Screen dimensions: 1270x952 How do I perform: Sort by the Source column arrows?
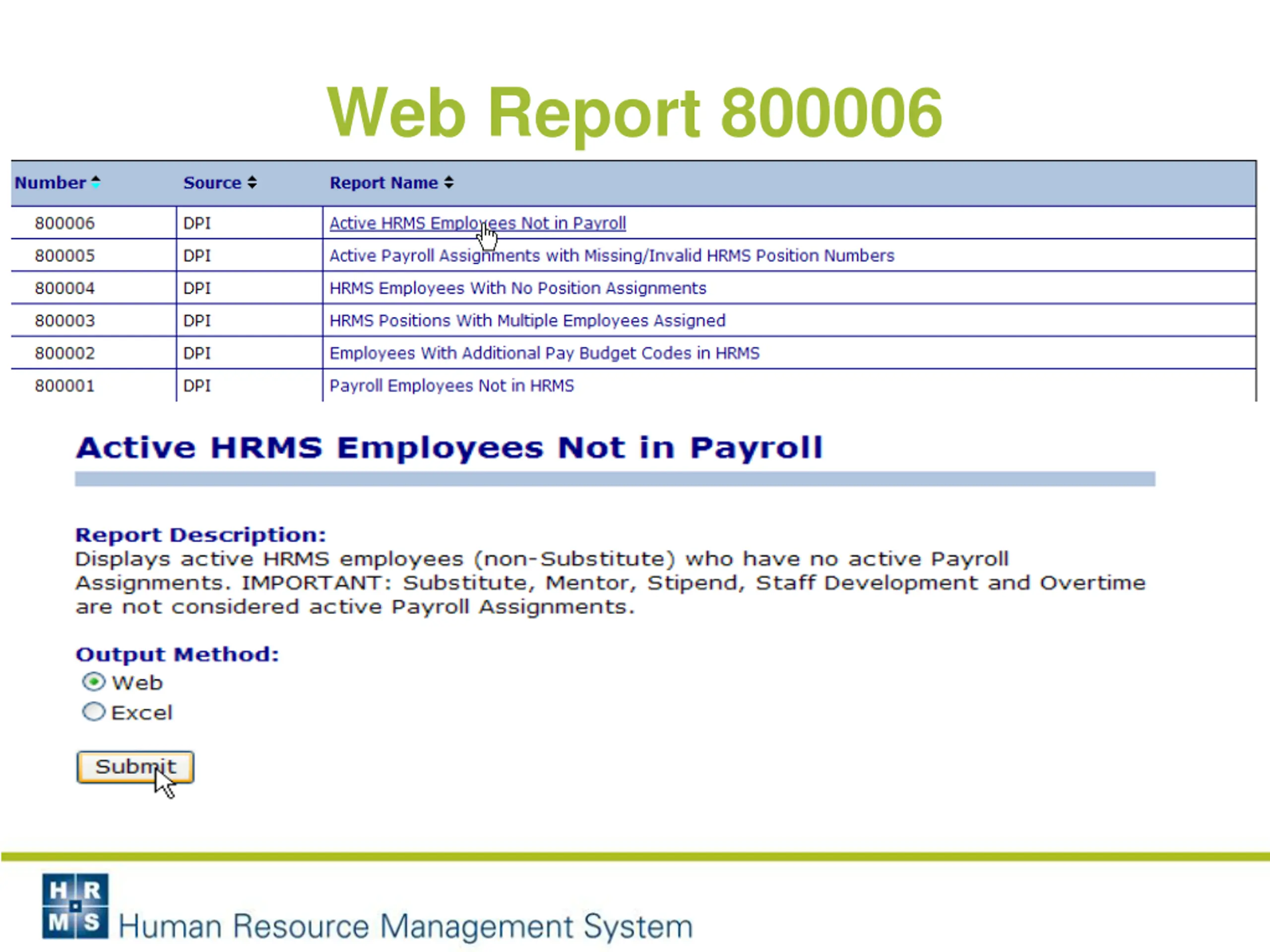click(x=252, y=182)
